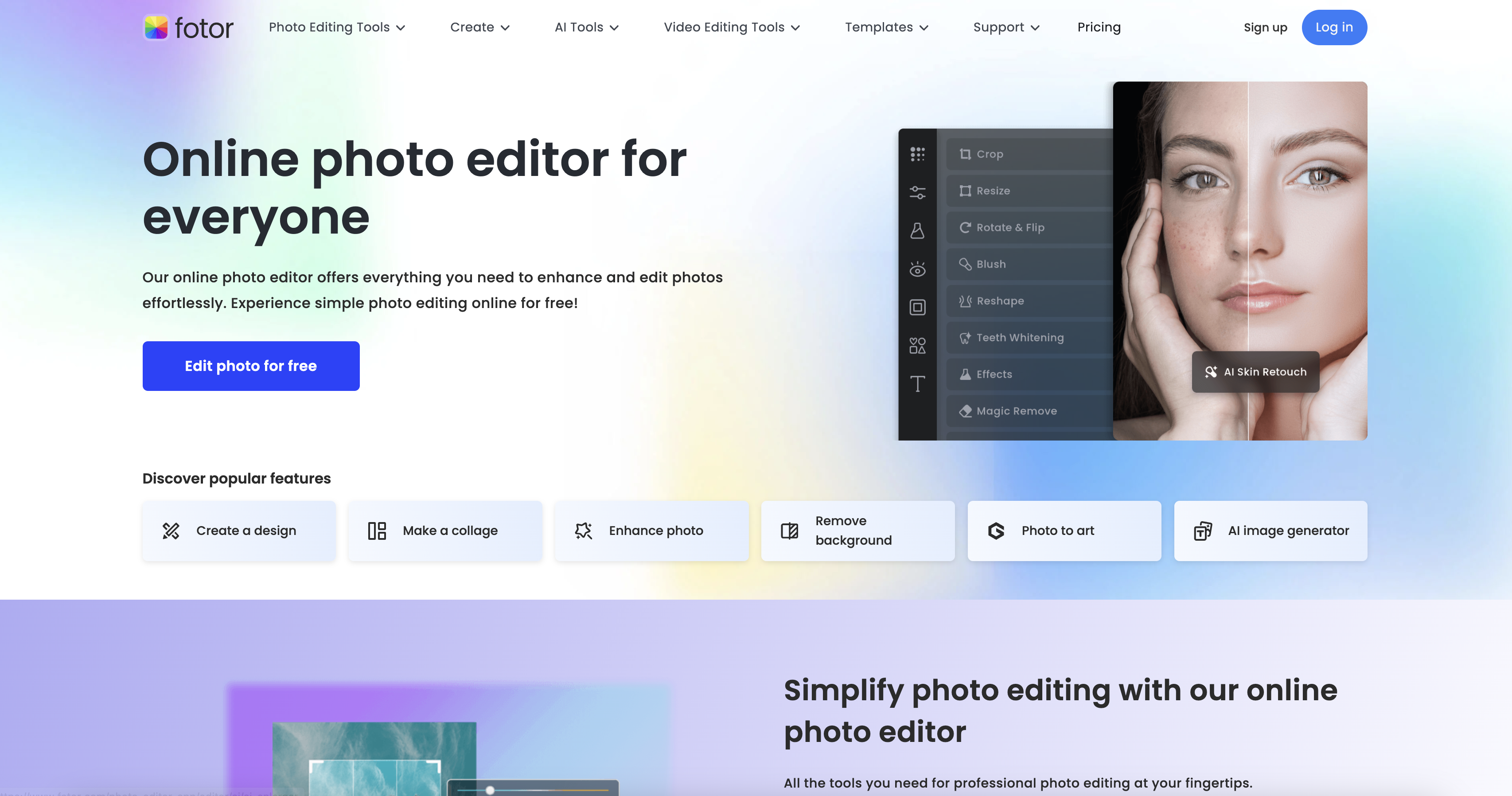
Task: Click the Magic Remove eraser icon
Action: tap(965, 411)
